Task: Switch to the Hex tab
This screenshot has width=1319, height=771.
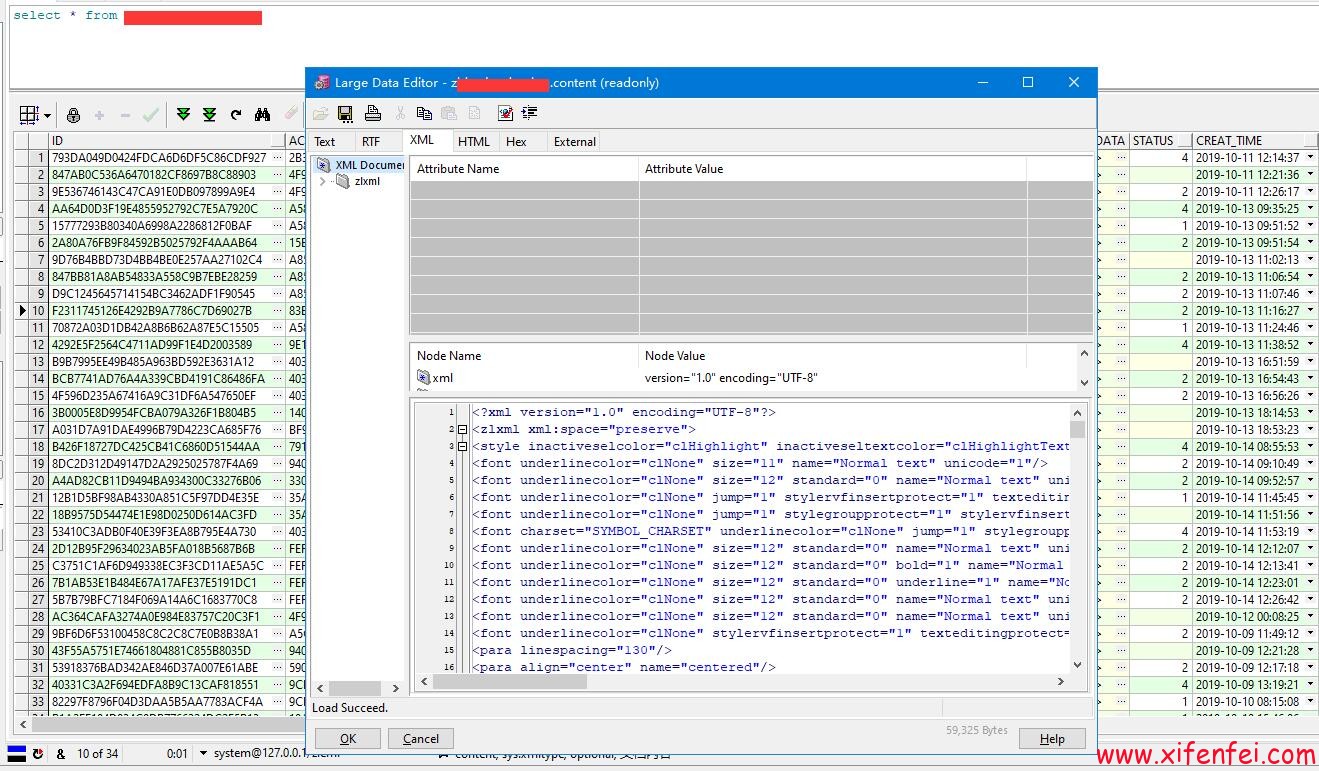Action: [x=516, y=142]
